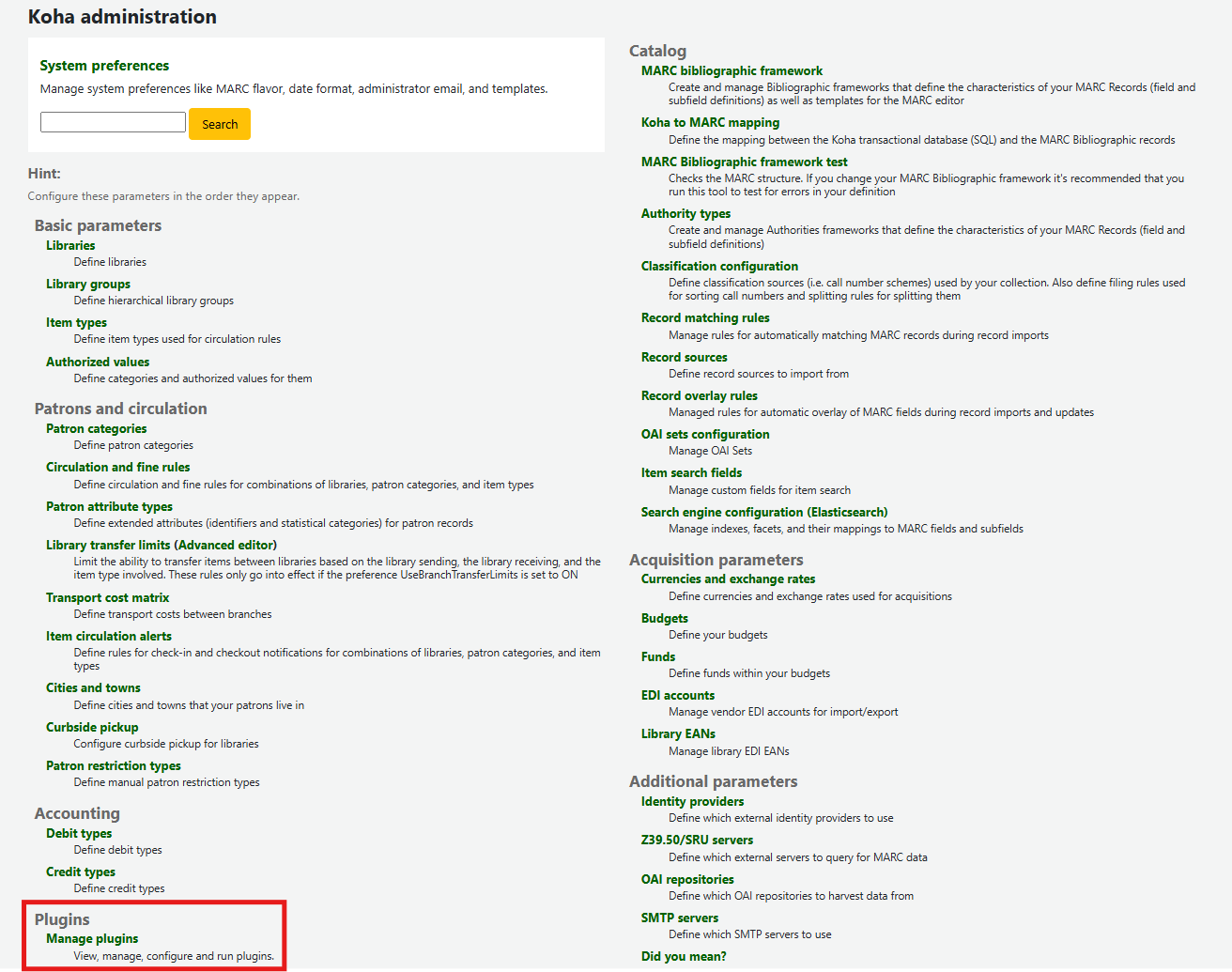This screenshot has width=1232, height=972.
Task: Go to Budgets
Action: click(665, 619)
